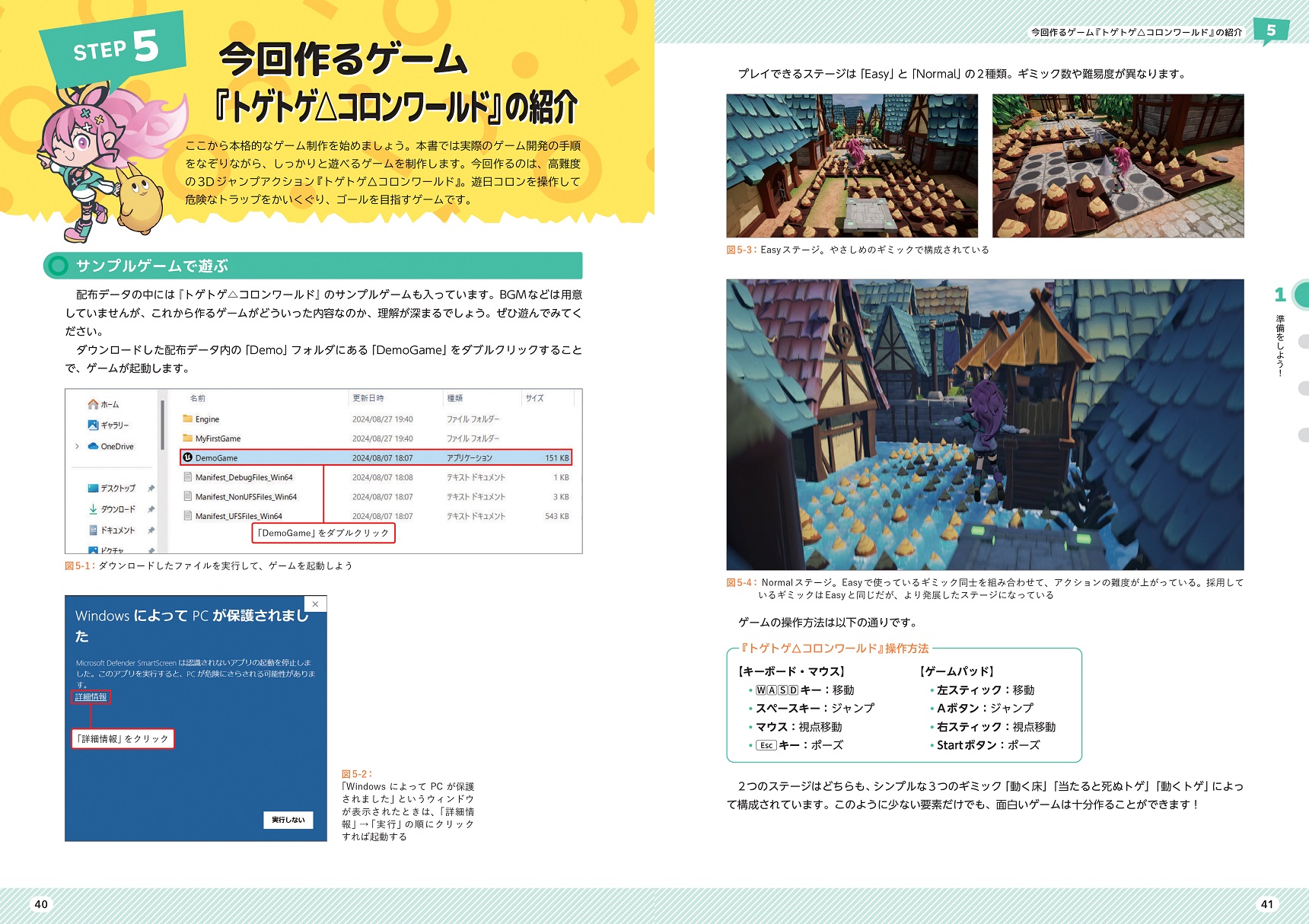
Task: Toggle the pin beside ドキュメント
Action: [x=151, y=531]
